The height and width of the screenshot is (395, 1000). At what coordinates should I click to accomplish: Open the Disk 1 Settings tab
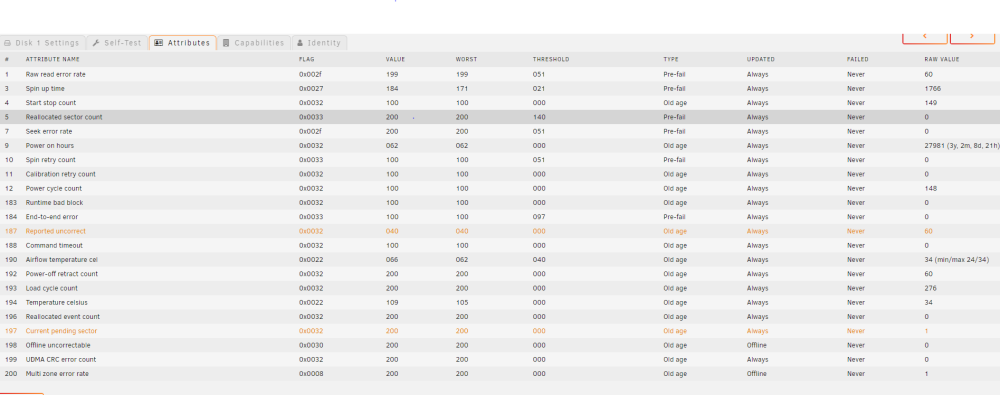tap(42, 43)
